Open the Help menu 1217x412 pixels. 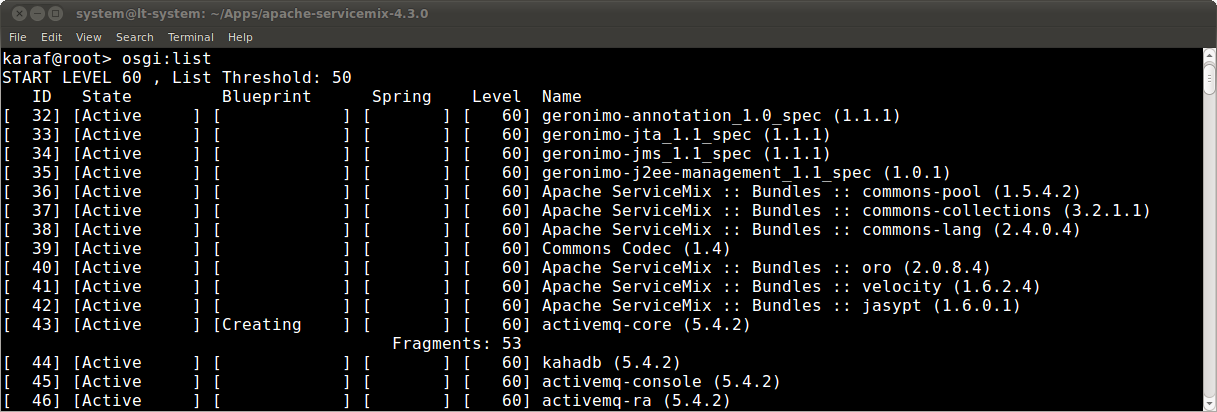pyautogui.click(x=240, y=37)
